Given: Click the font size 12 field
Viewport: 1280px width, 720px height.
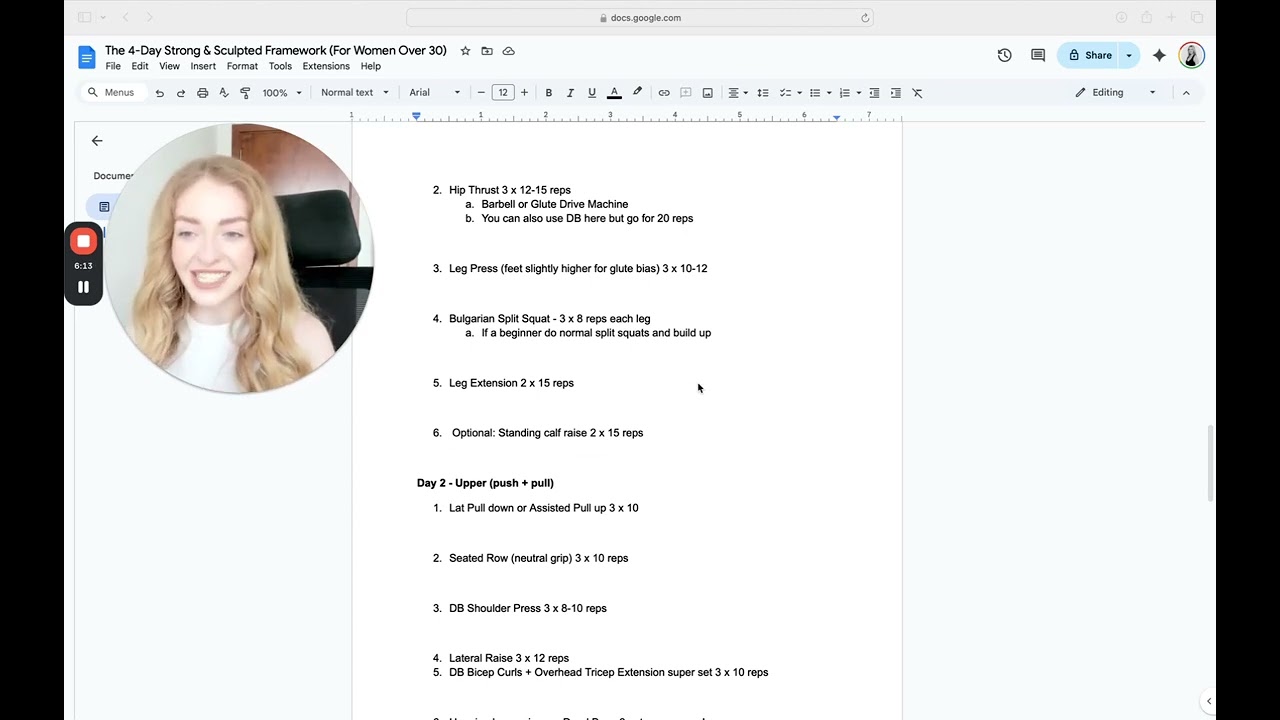Looking at the screenshot, I should [503, 93].
